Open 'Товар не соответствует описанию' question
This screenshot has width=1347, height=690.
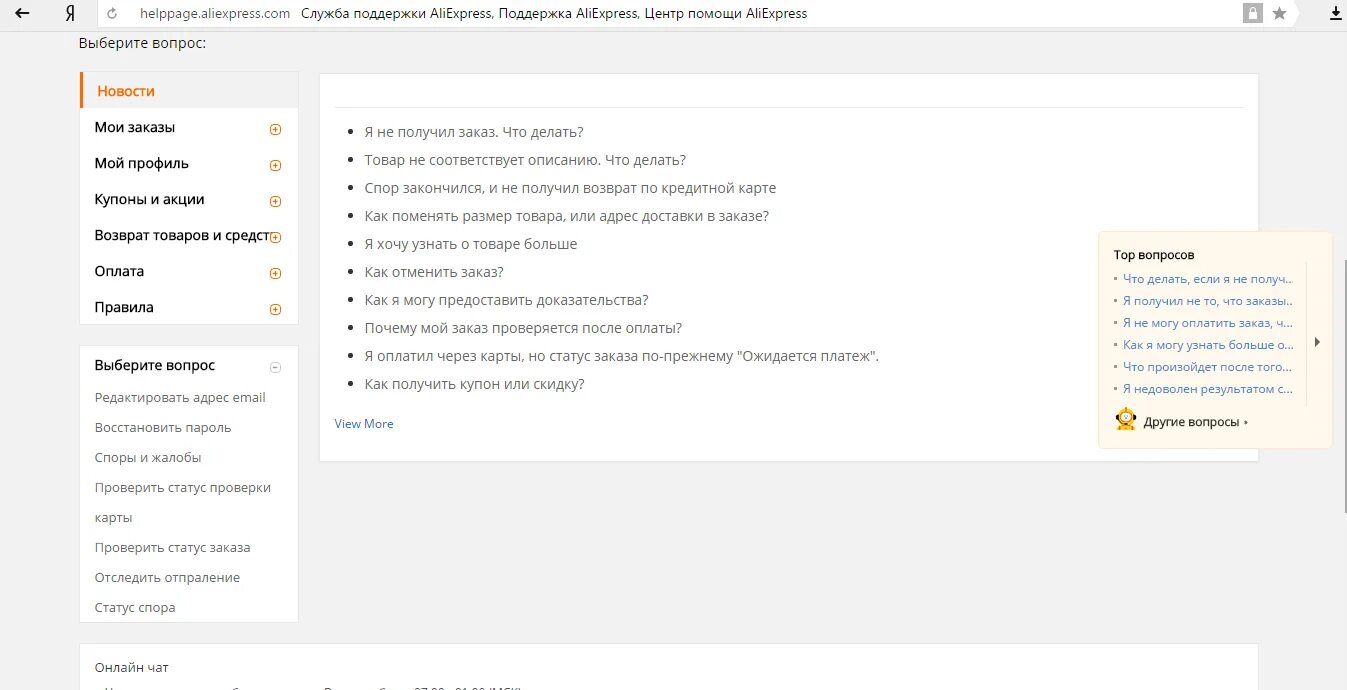(525, 160)
